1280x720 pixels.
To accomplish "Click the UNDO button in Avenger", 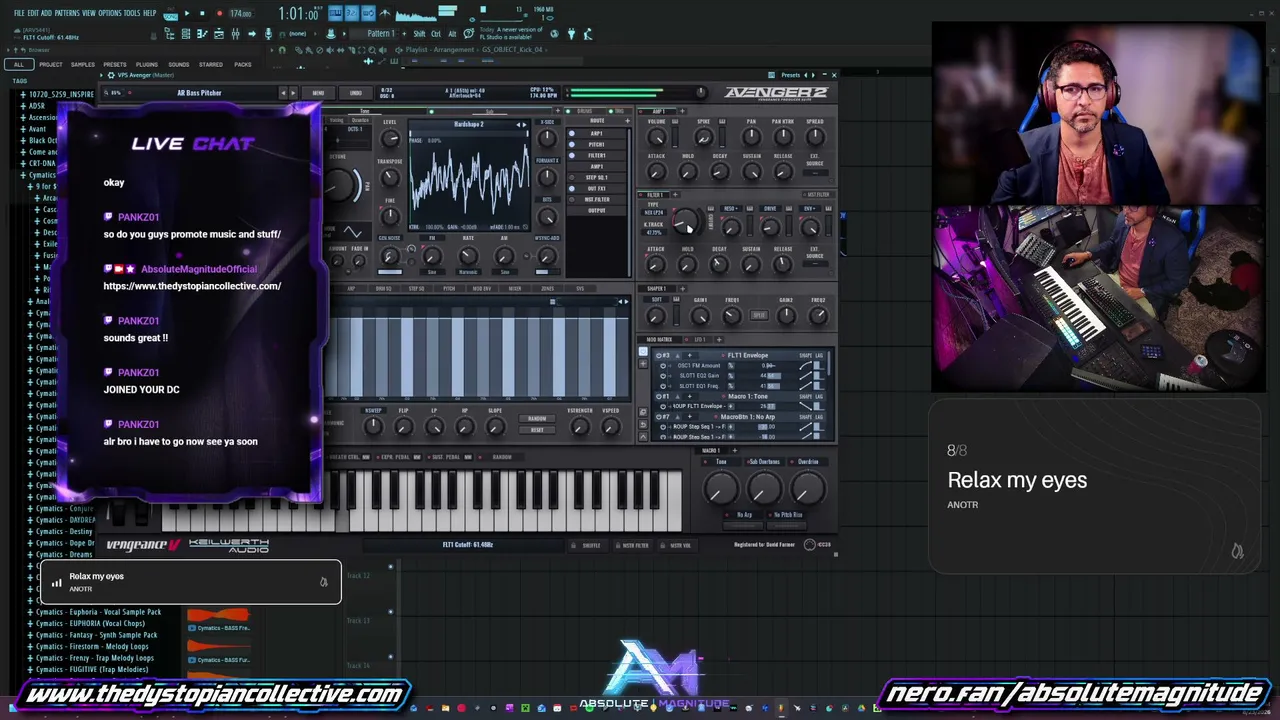I will click(x=356, y=93).
